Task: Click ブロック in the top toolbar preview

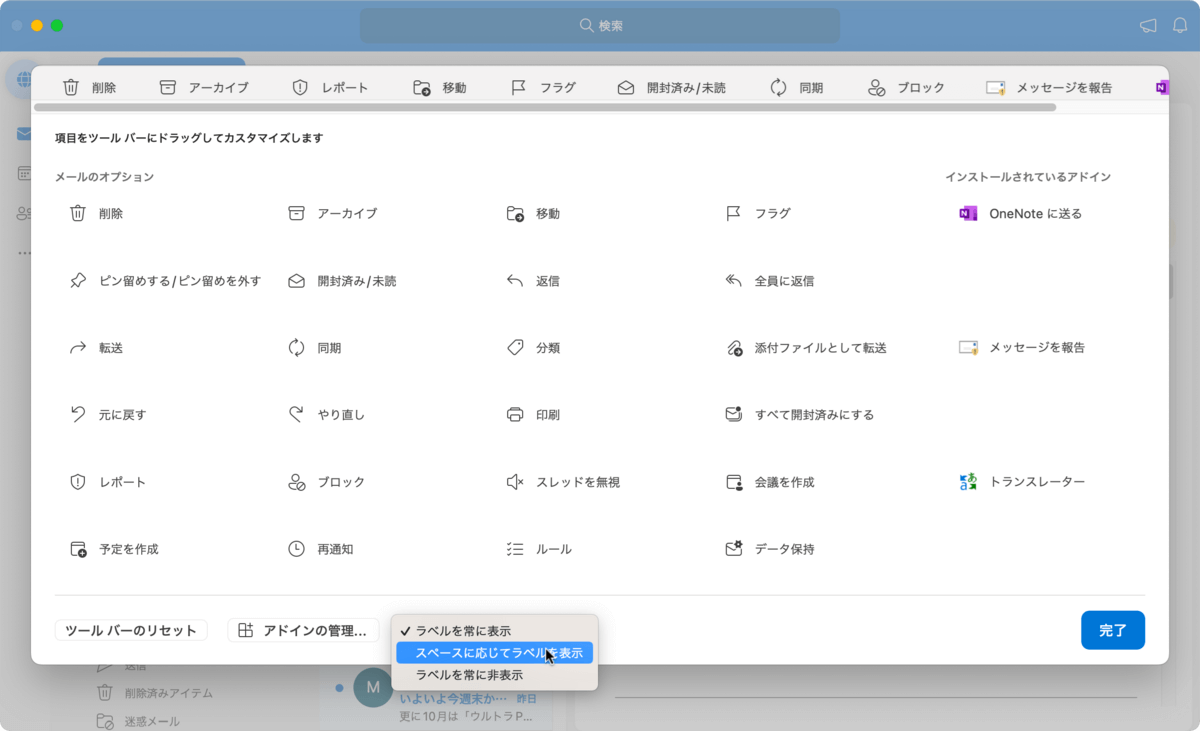Action: pyautogui.click(x=906, y=87)
